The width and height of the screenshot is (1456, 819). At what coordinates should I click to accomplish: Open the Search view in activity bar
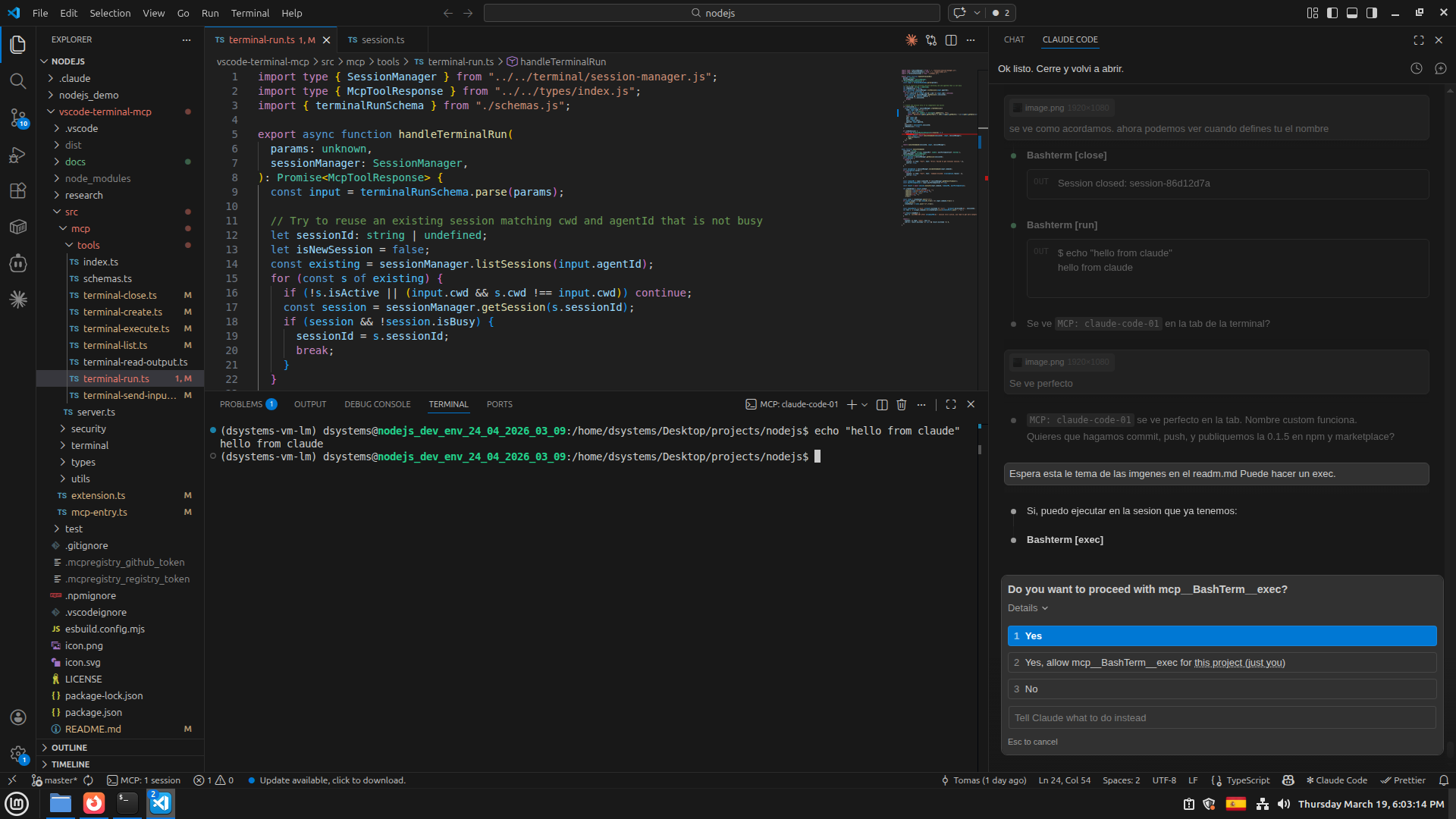click(17, 80)
